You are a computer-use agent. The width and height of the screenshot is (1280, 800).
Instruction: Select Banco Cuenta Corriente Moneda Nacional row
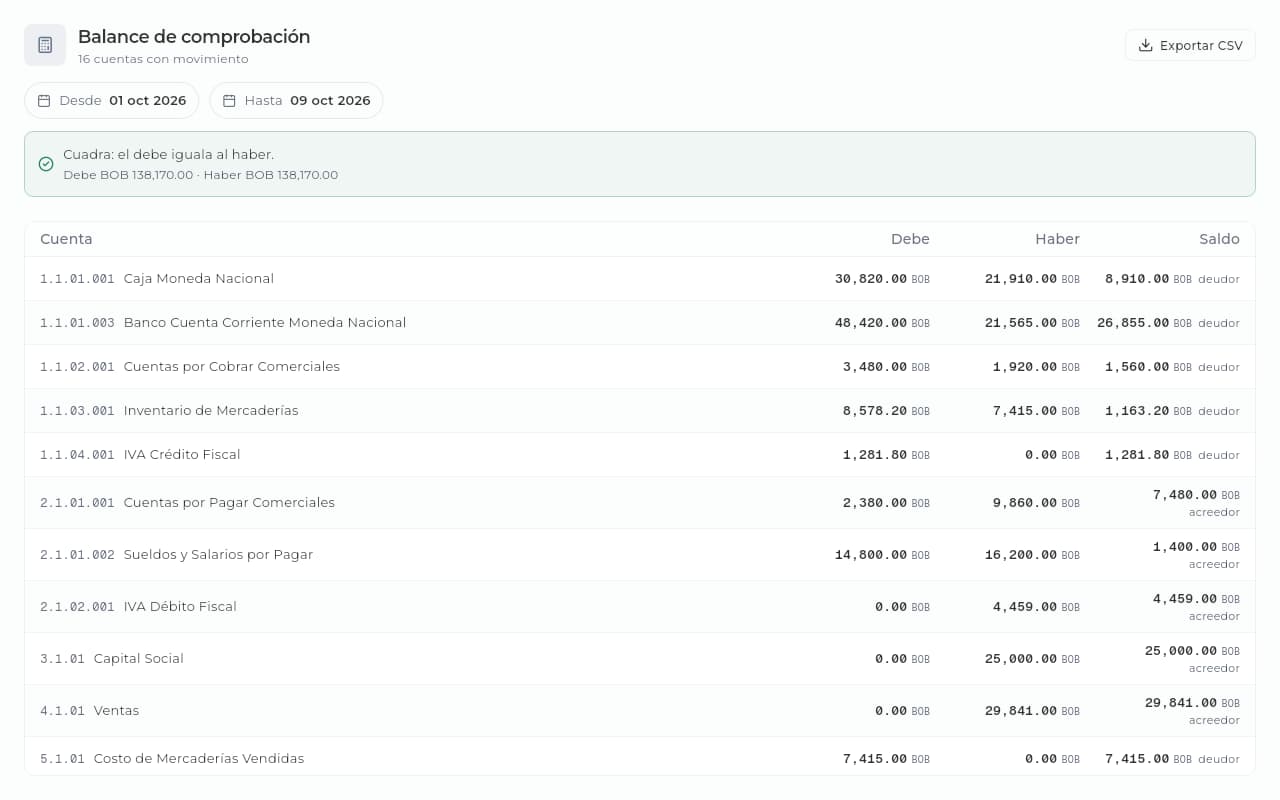pyautogui.click(x=640, y=323)
